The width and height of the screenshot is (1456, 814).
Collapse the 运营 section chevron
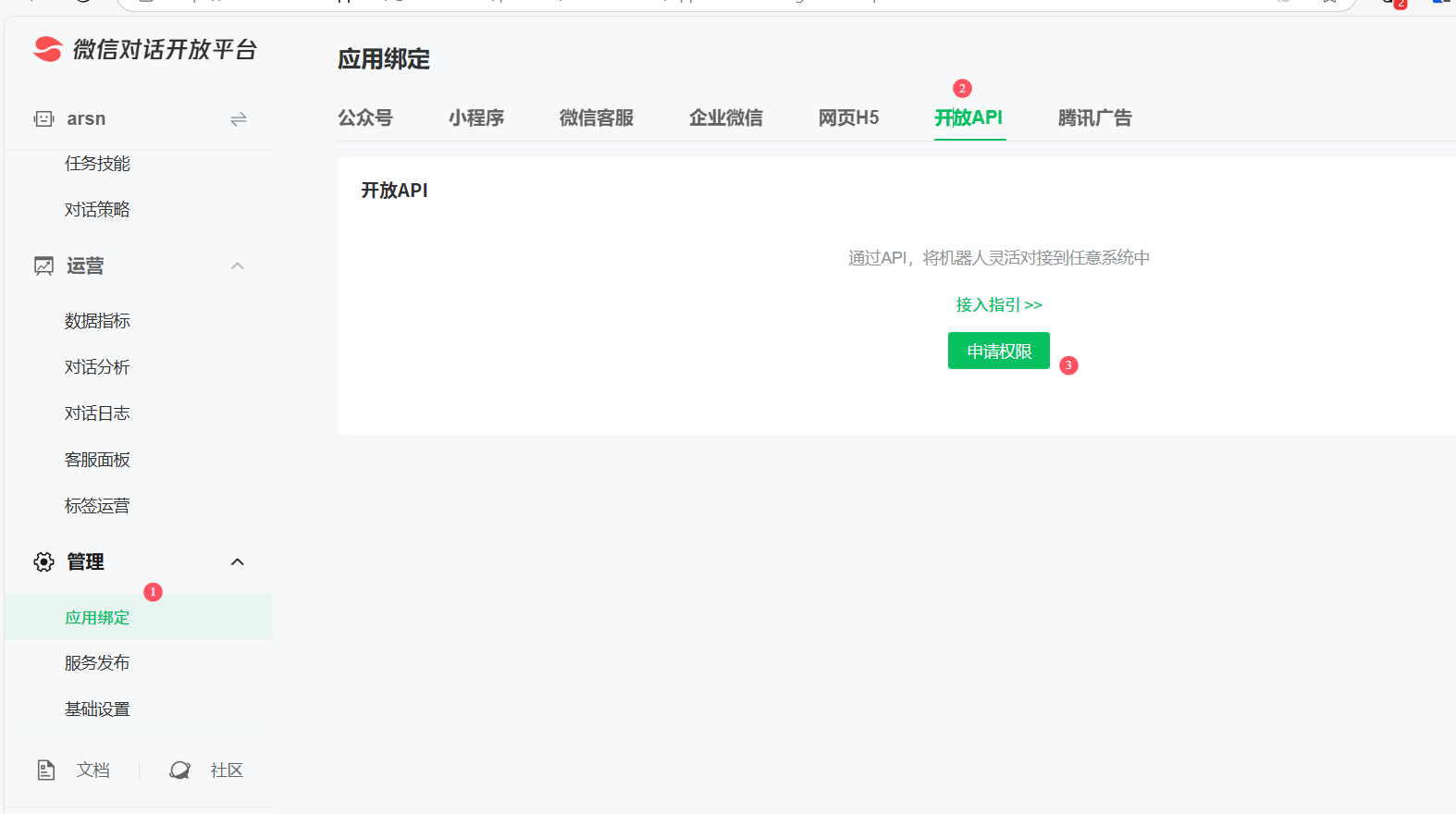click(238, 266)
